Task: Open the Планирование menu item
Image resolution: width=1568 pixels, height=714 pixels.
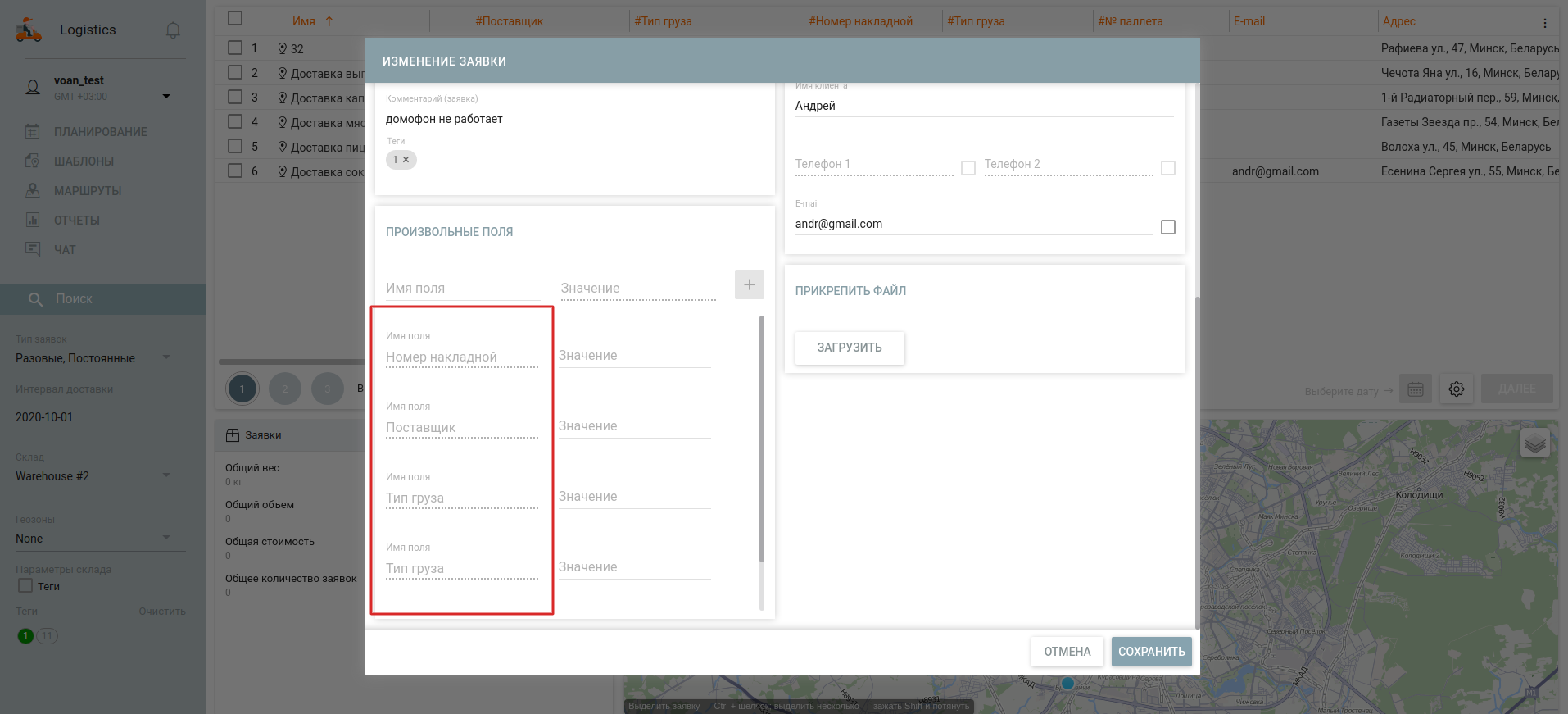Action: 100,132
